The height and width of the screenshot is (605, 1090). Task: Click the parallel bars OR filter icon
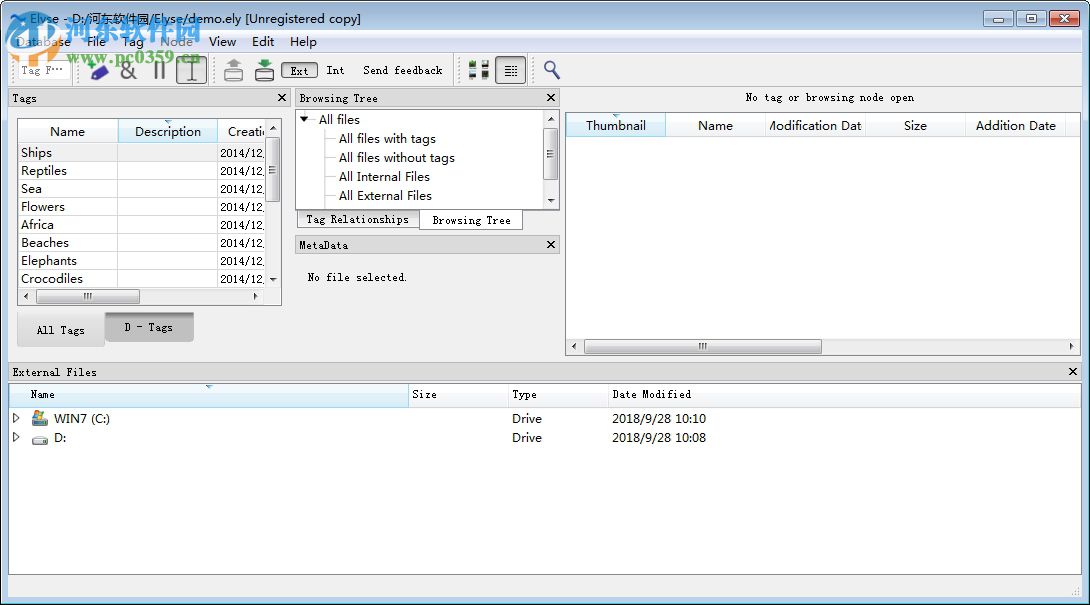pos(159,70)
